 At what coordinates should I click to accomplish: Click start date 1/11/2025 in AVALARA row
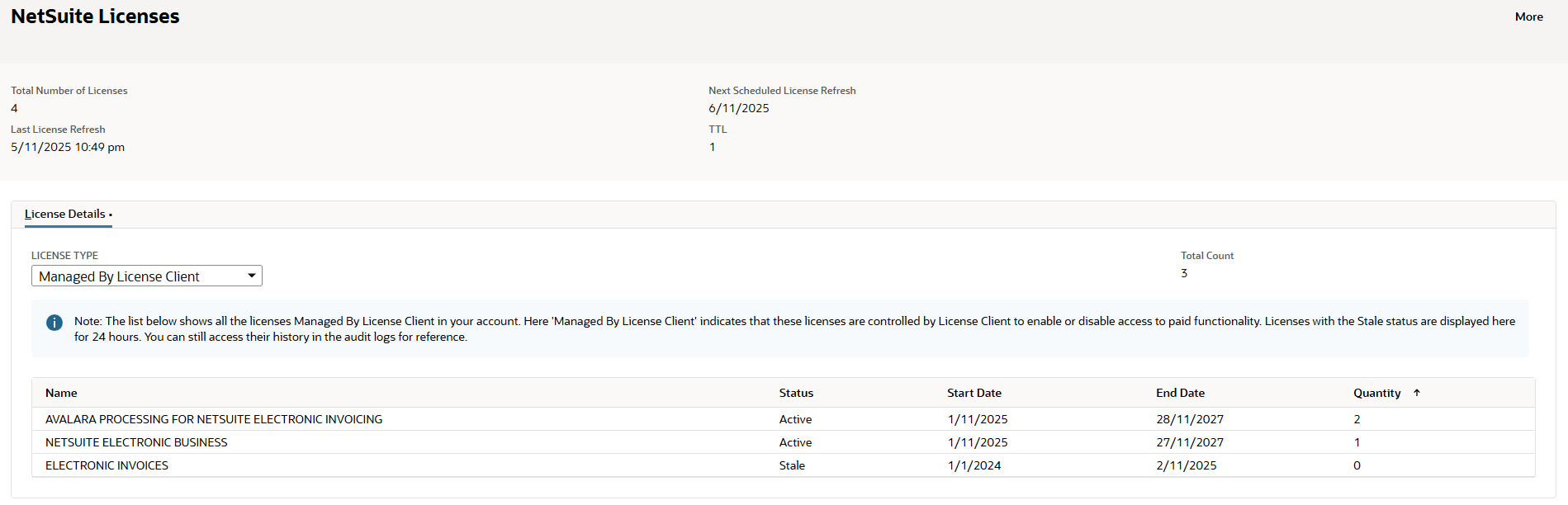978,419
